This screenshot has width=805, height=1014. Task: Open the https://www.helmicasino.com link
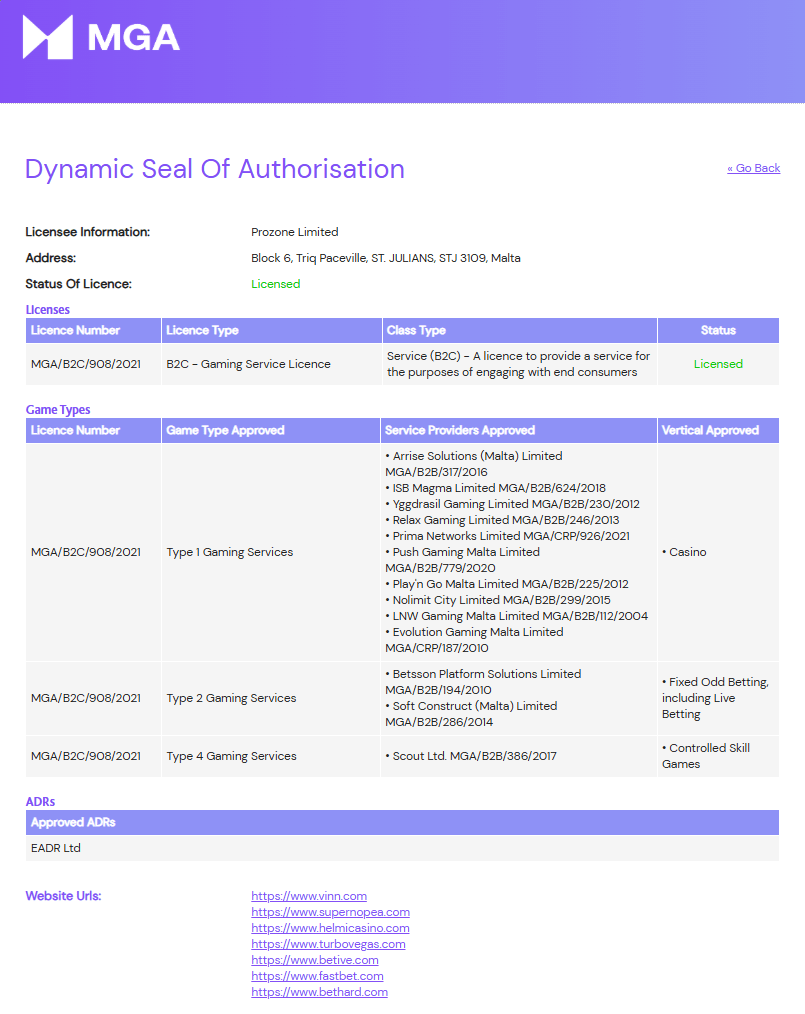coord(330,928)
